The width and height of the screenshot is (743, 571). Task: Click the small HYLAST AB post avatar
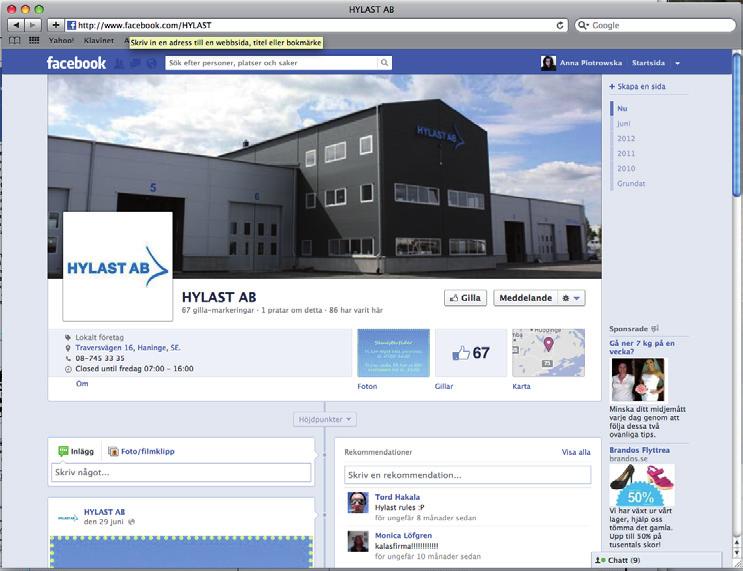68,518
